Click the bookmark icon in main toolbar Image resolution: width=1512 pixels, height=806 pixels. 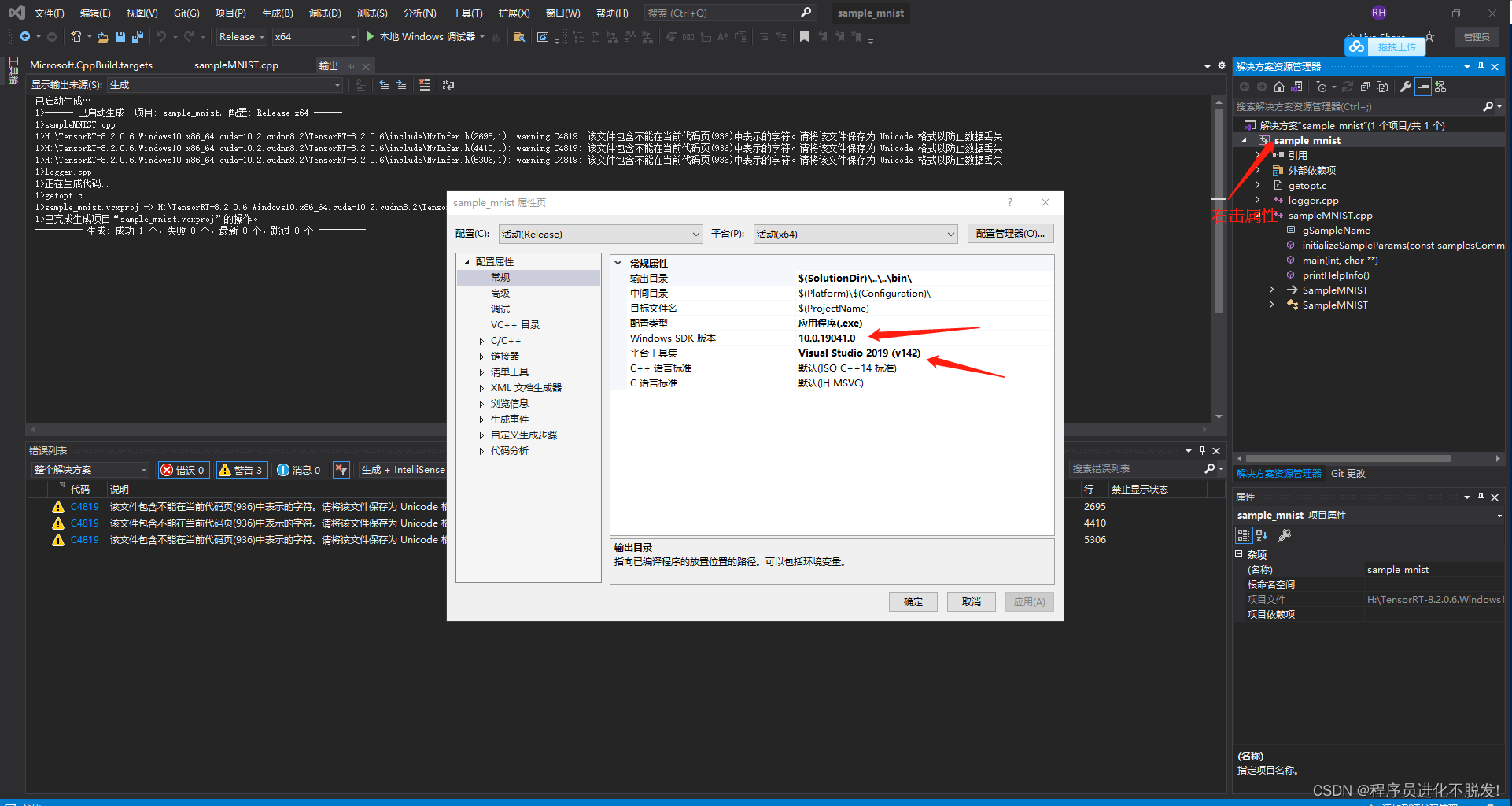[804, 37]
